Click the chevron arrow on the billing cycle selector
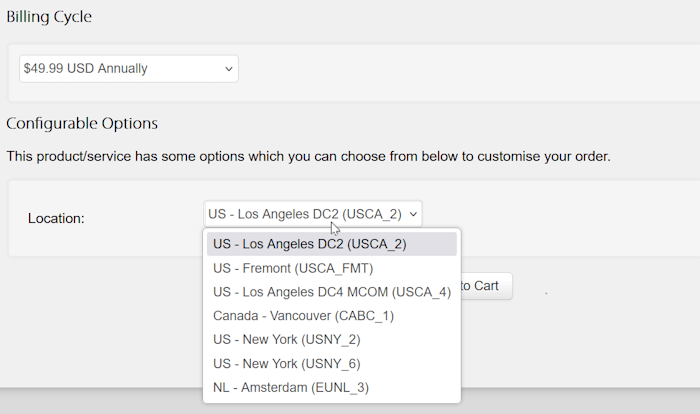 (x=229, y=69)
